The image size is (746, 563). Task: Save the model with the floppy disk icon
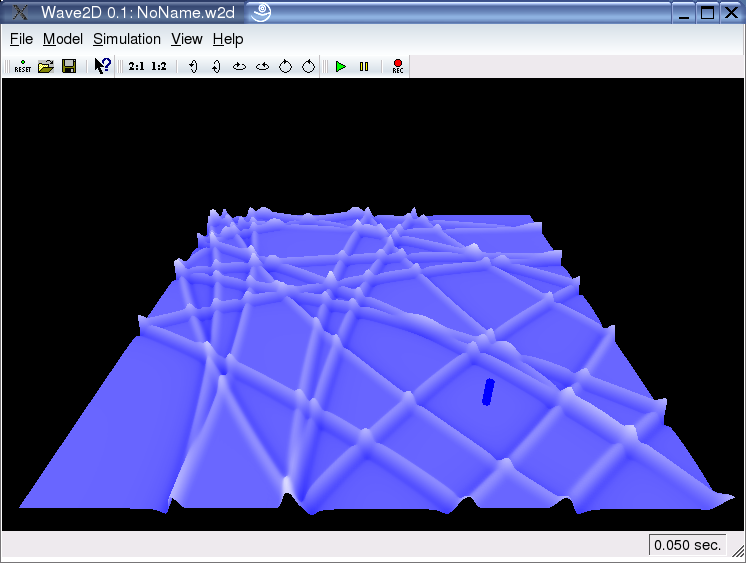pos(69,66)
